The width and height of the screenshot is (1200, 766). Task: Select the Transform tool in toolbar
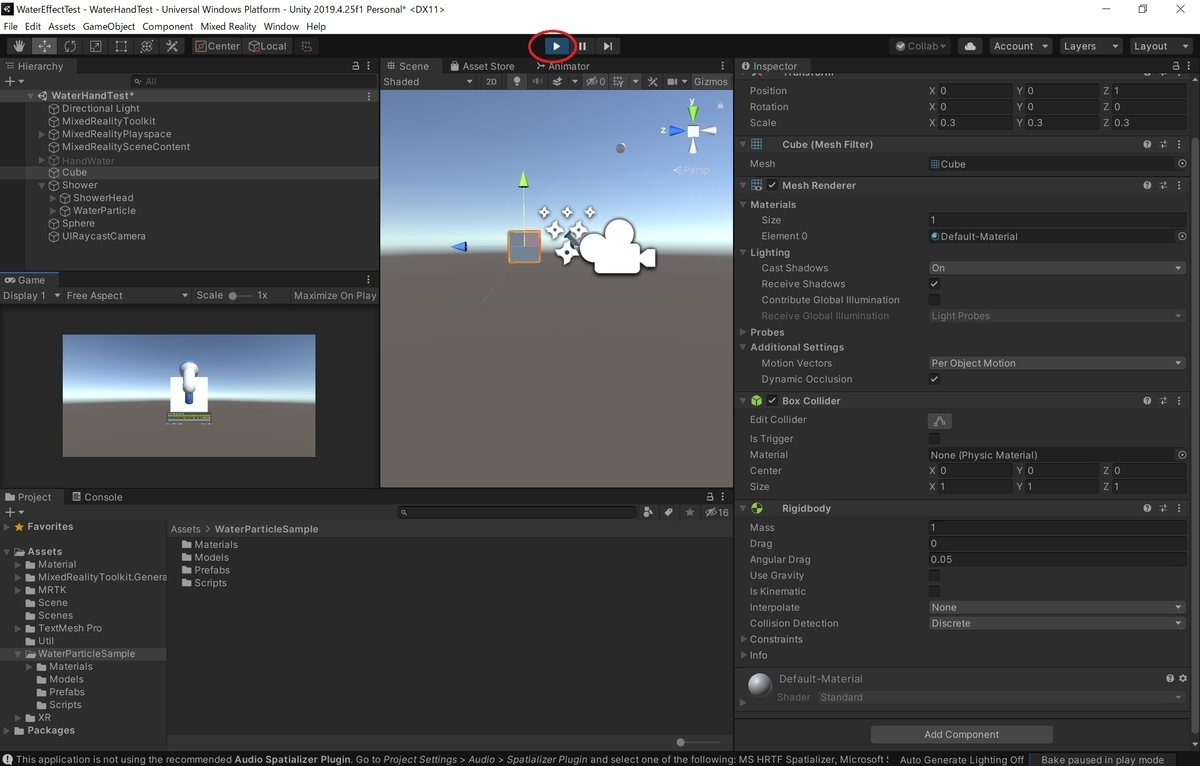click(x=147, y=46)
